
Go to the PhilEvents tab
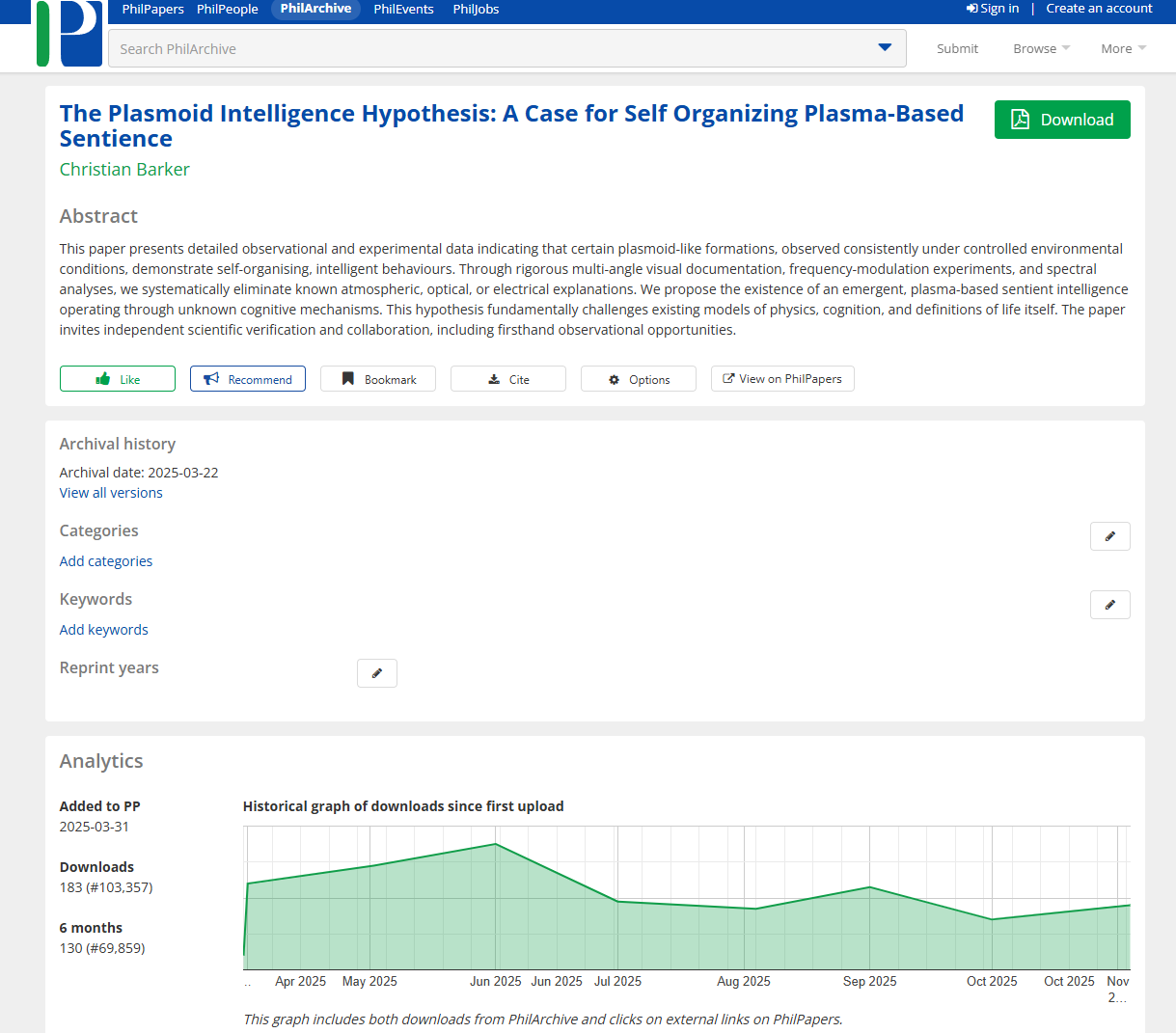point(403,9)
